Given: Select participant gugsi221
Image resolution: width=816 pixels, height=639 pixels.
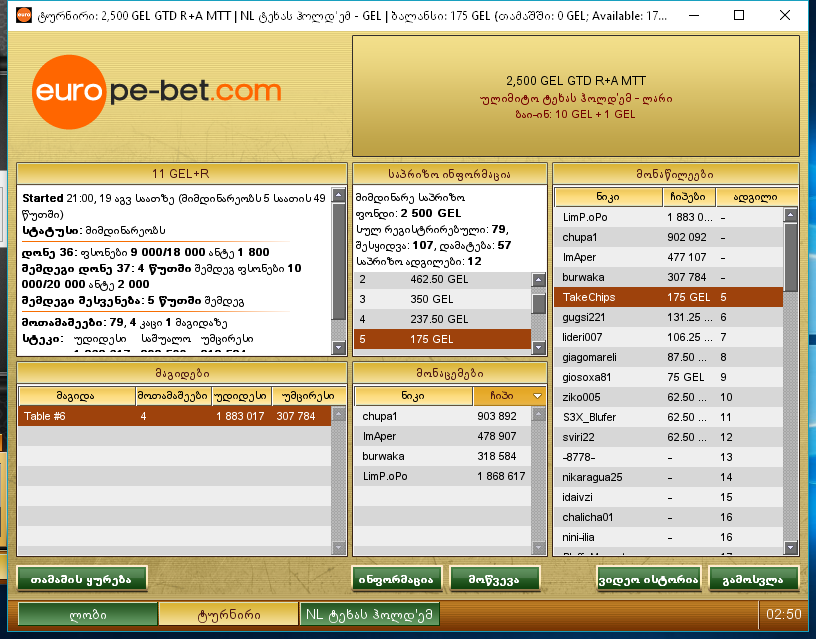Looking at the screenshot, I should coord(669,317).
